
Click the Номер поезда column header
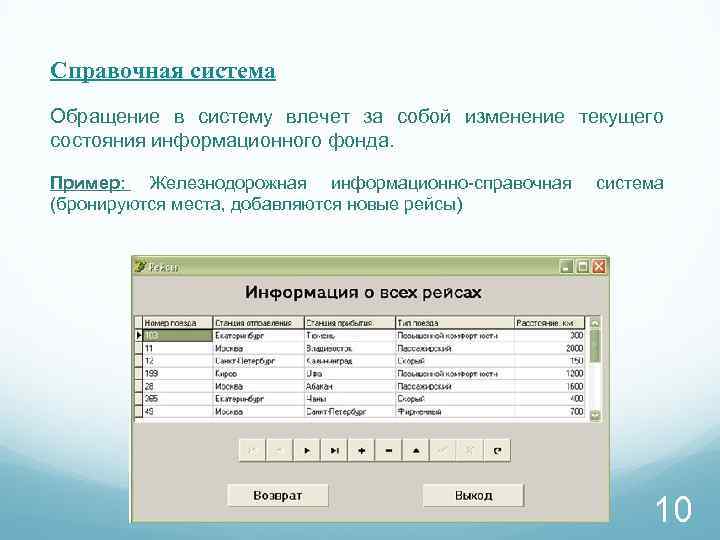point(178,323)
